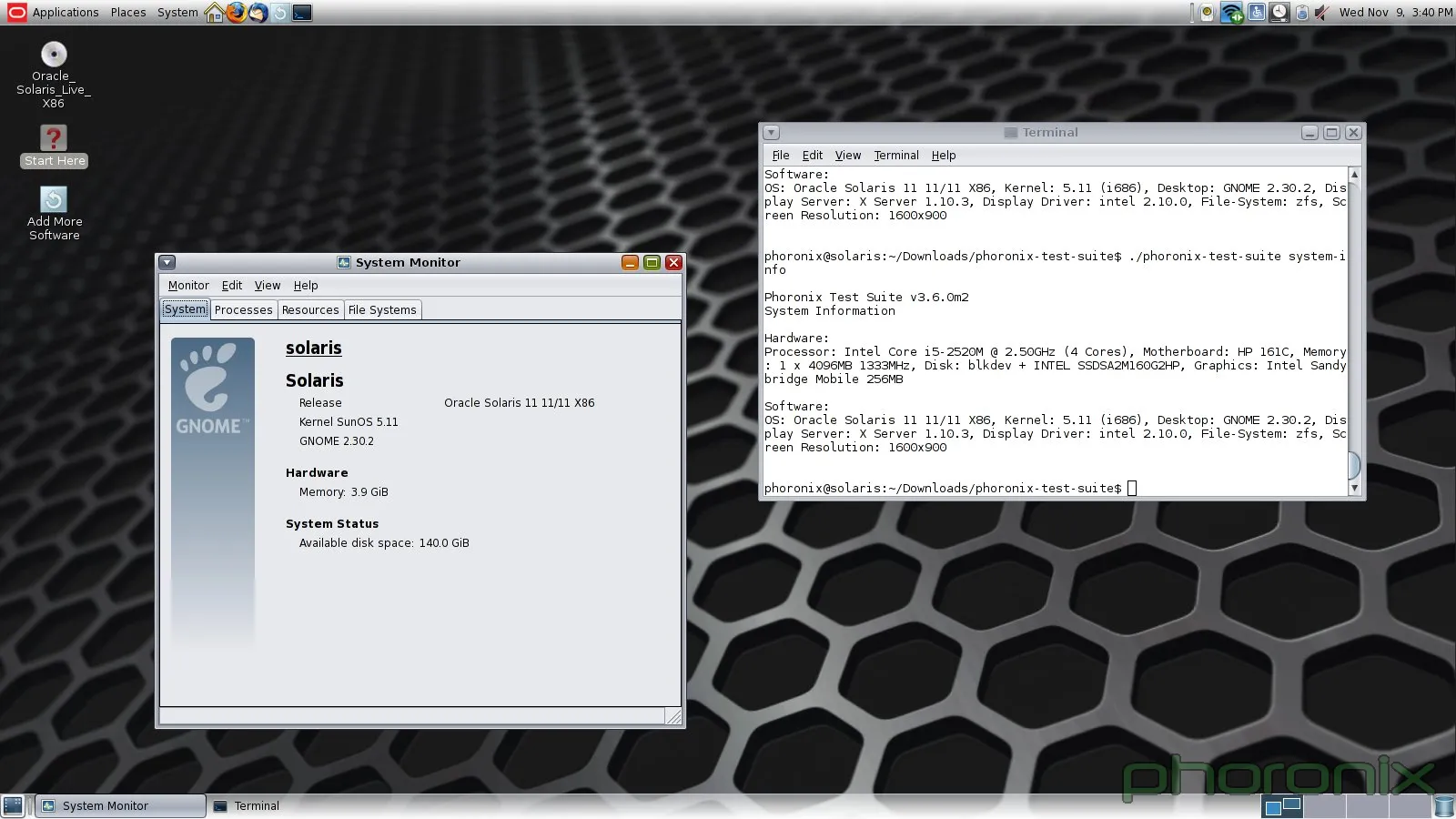
Task: Open the accessibility (wheelchair) tray icon
Action: [x=1257, y=13]
